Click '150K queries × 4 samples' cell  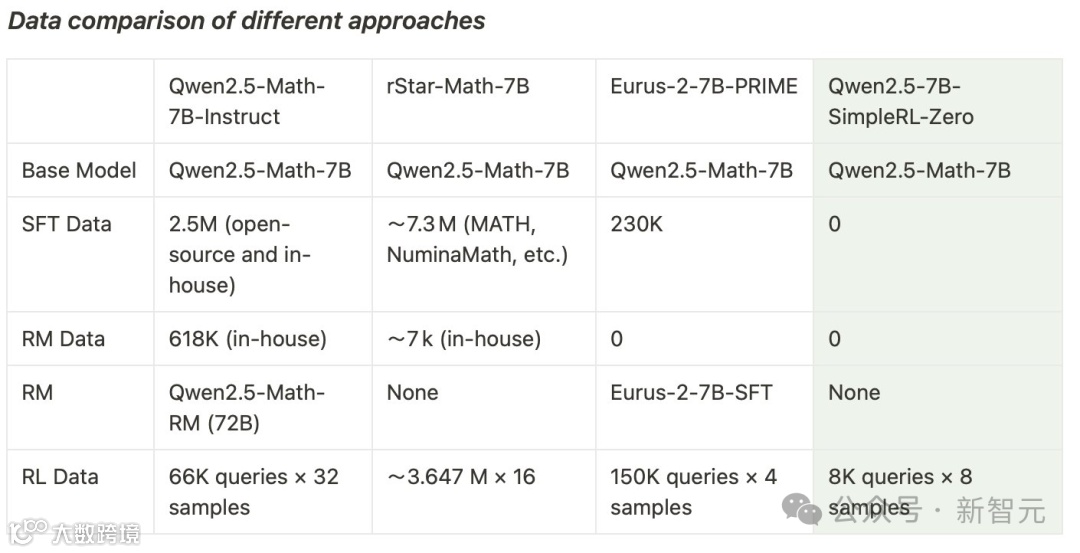coord(694,492)
